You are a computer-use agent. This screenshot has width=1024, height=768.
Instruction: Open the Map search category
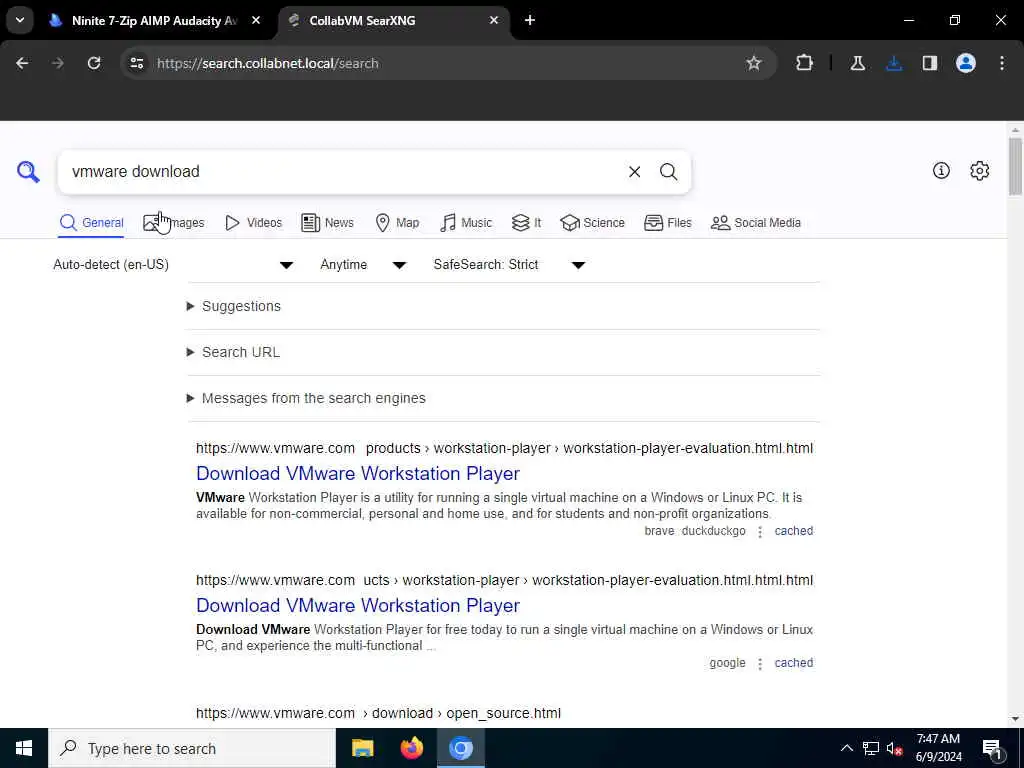[x=397, y=223]
